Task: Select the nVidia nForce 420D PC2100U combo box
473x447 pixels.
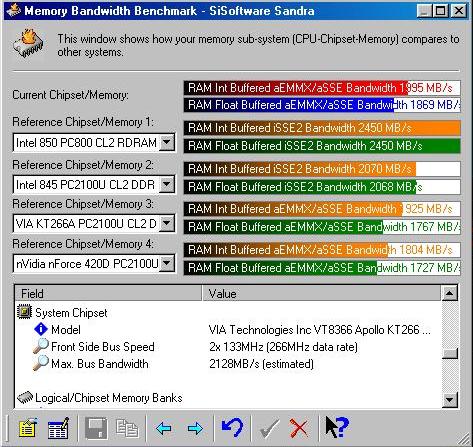Action: [x=94, y=264]
